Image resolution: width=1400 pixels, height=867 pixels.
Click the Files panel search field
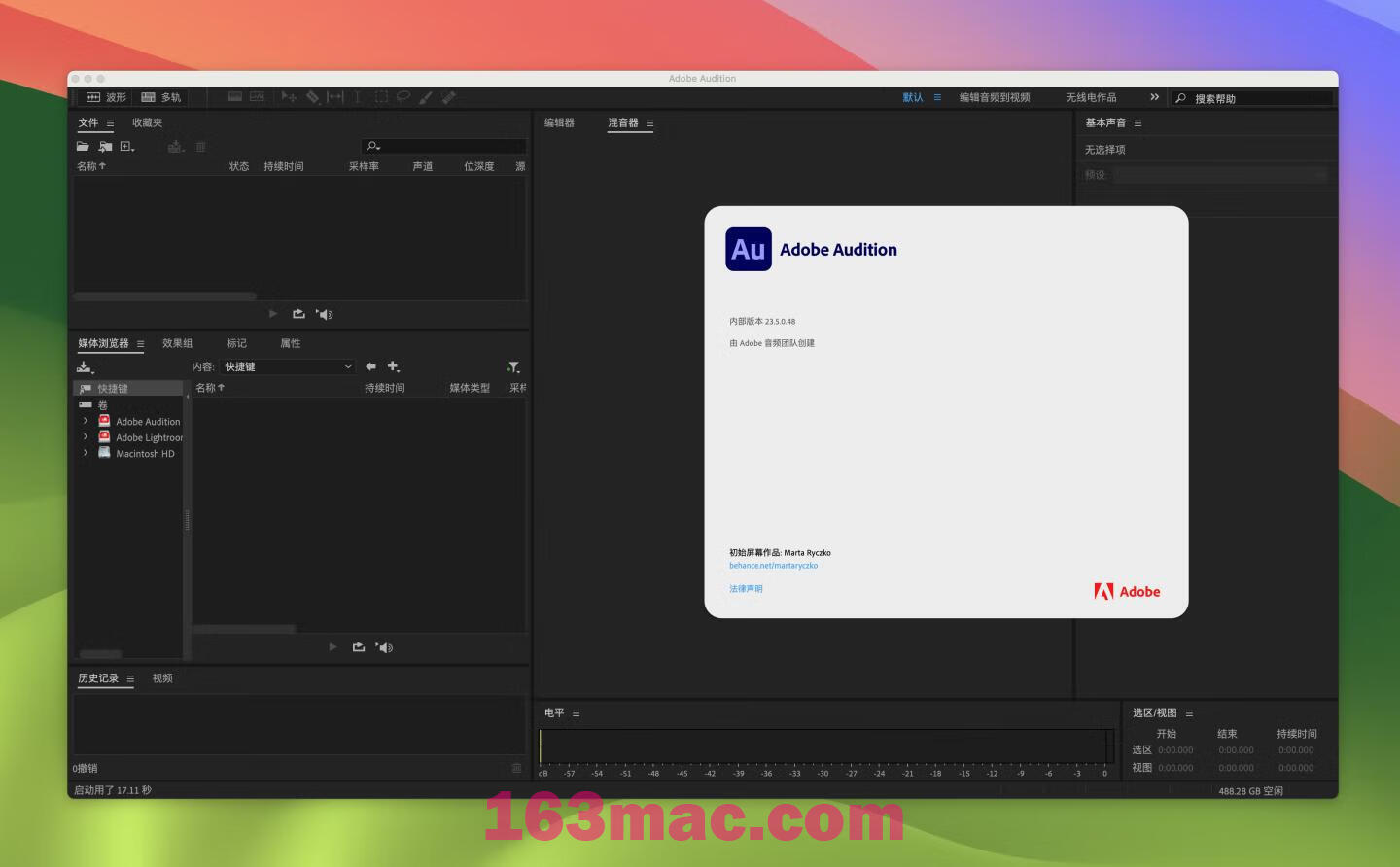coord(443,146)
